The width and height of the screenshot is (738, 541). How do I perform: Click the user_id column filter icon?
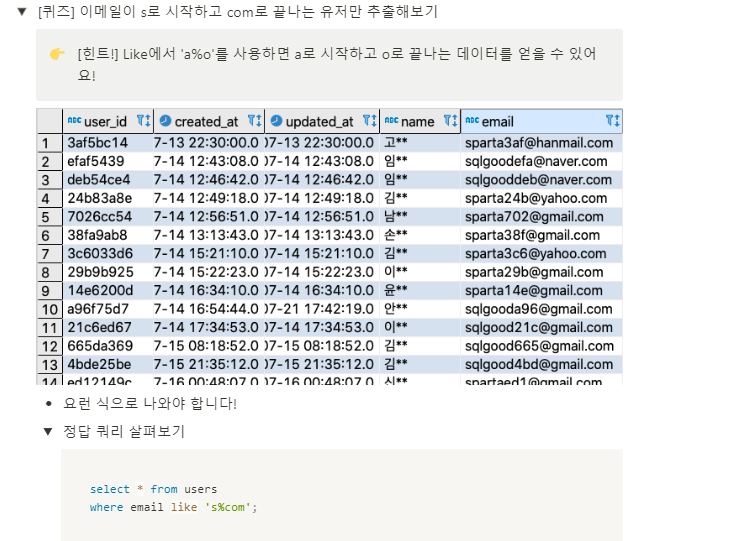[144, 121]
